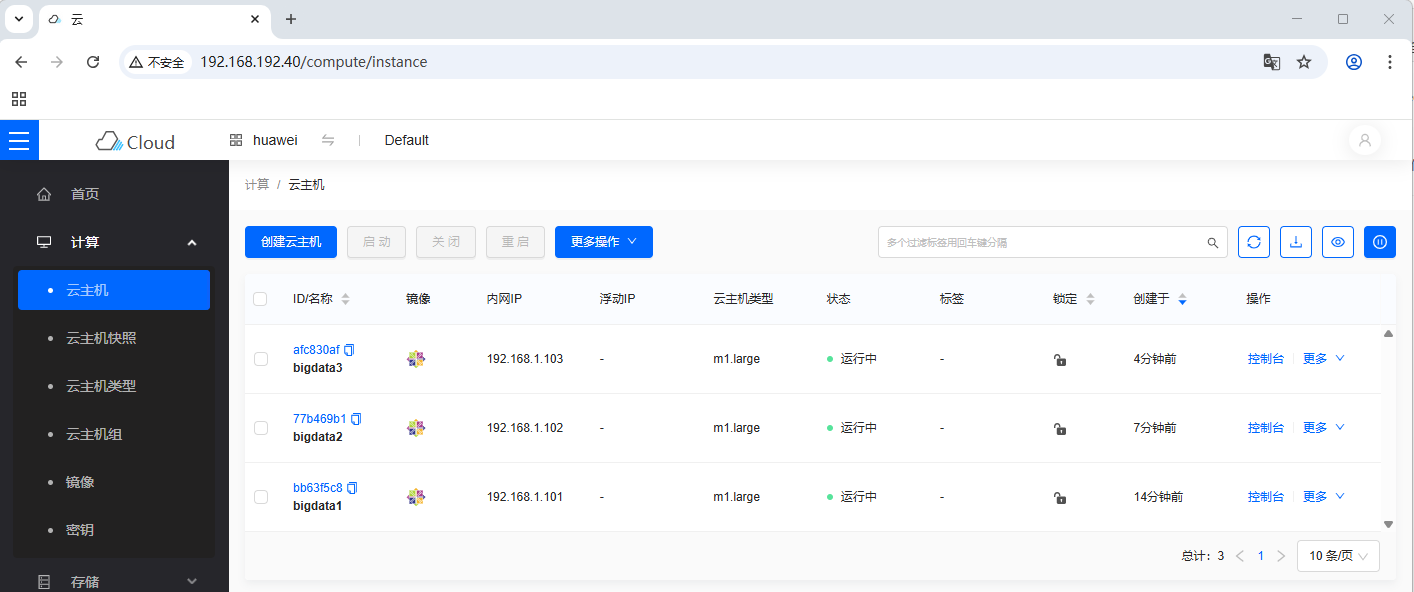
Task: Check the bigdata3 row checkbox
Action: pyautogui.click(x=261, y=359)
